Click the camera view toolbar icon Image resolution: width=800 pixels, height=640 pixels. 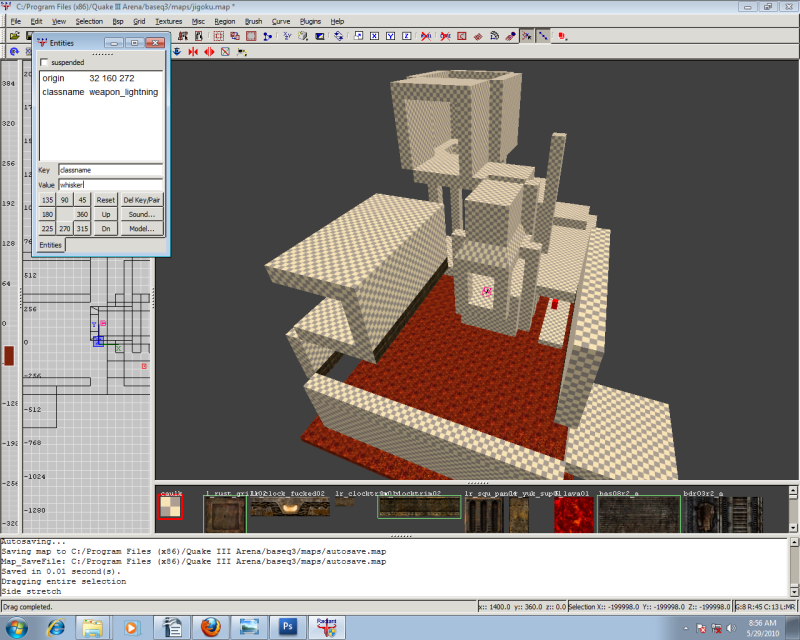[x=320, y=36]
